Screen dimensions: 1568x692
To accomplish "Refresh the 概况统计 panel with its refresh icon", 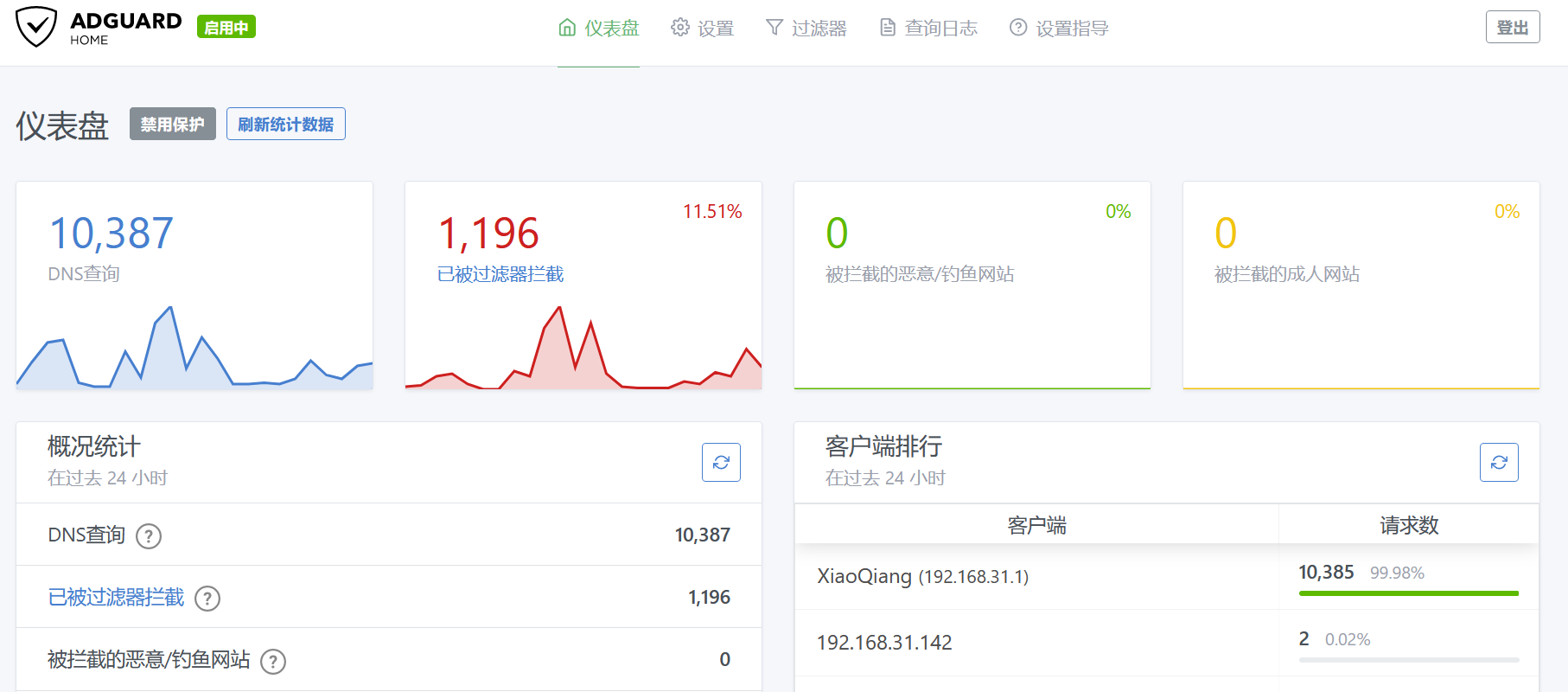I will pyautogui.click(x=721, y=462).
